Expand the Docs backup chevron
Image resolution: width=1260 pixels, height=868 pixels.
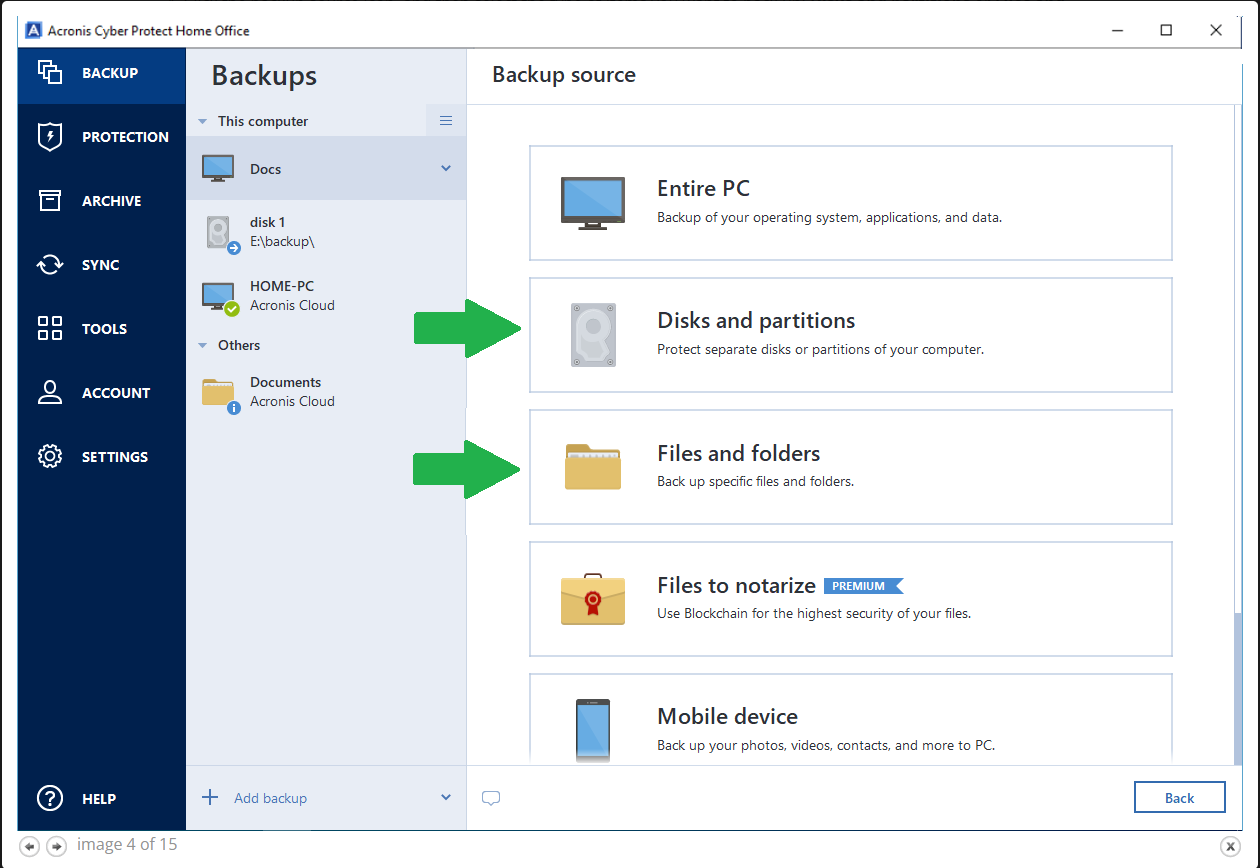click(x=446, y=168)
